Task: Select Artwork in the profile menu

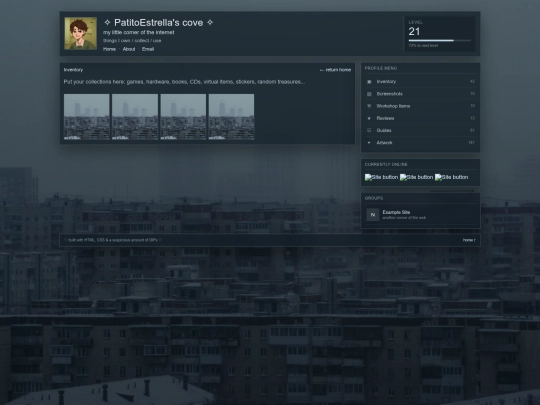Action: click(420, 143)
